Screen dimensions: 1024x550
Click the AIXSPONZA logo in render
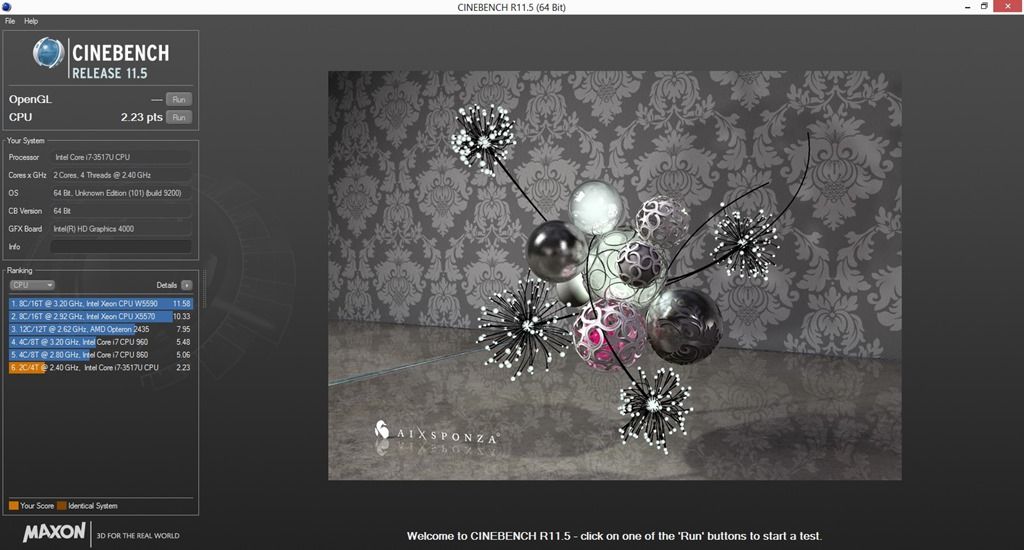(x=437, y=433)
